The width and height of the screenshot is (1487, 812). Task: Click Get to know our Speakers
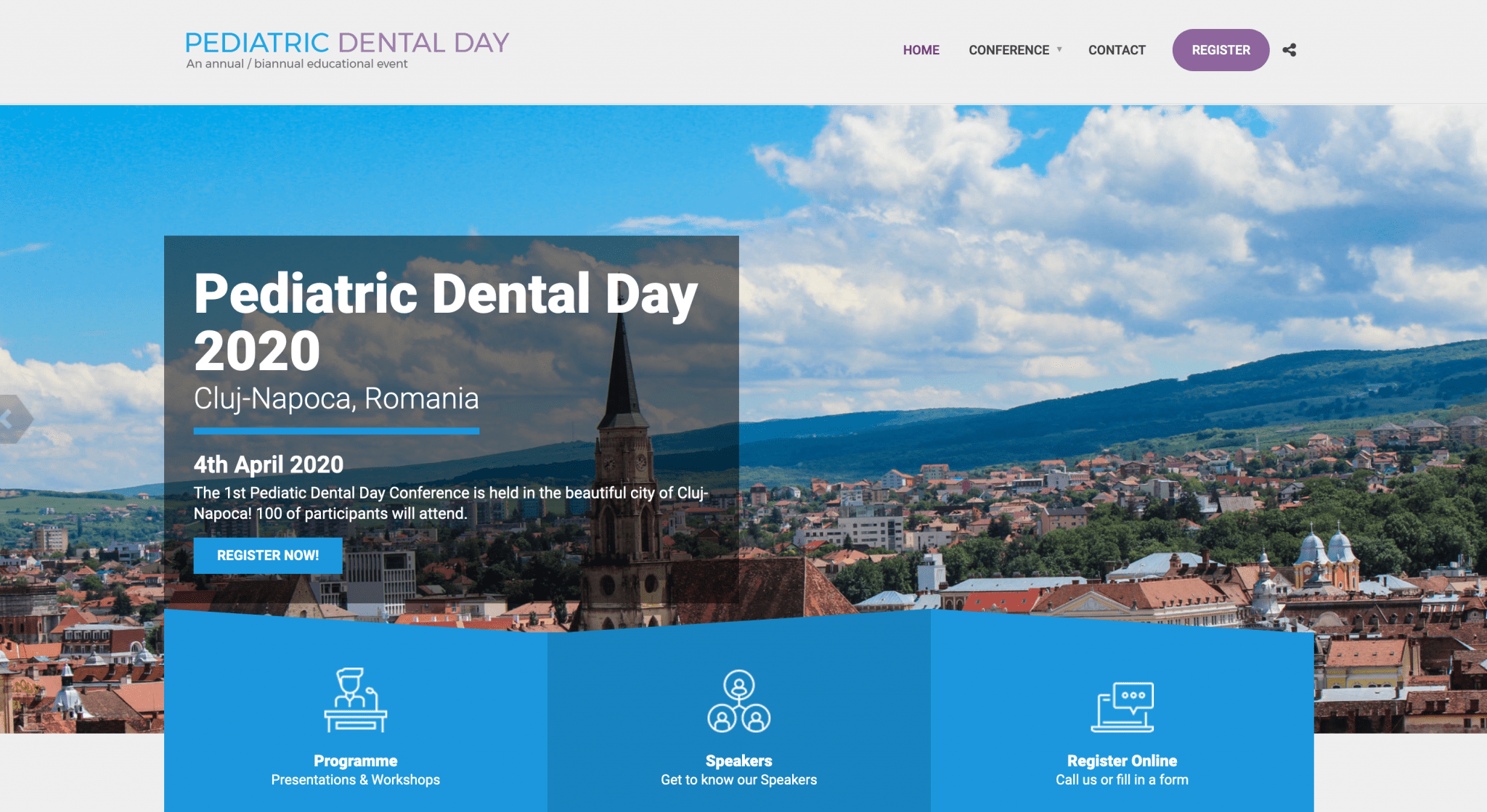[738, 780]
